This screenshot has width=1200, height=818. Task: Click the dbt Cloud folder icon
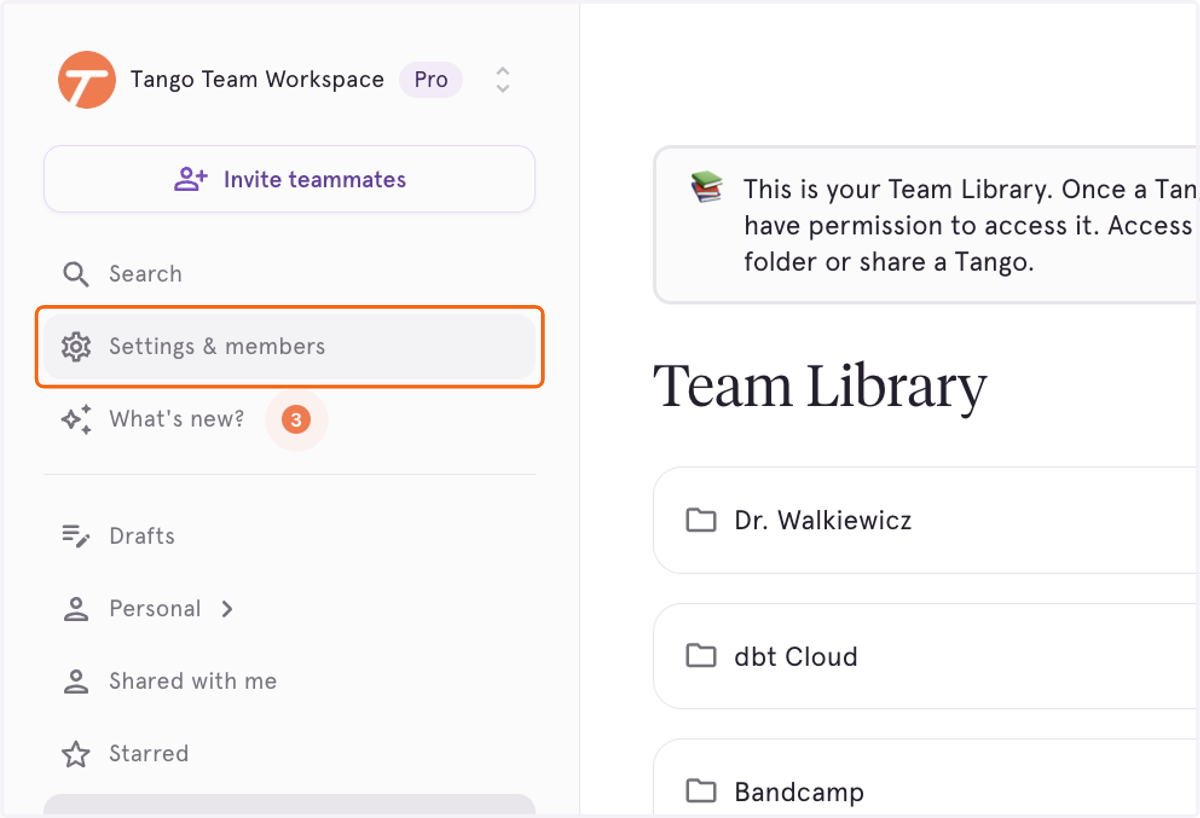click(701, 656)
